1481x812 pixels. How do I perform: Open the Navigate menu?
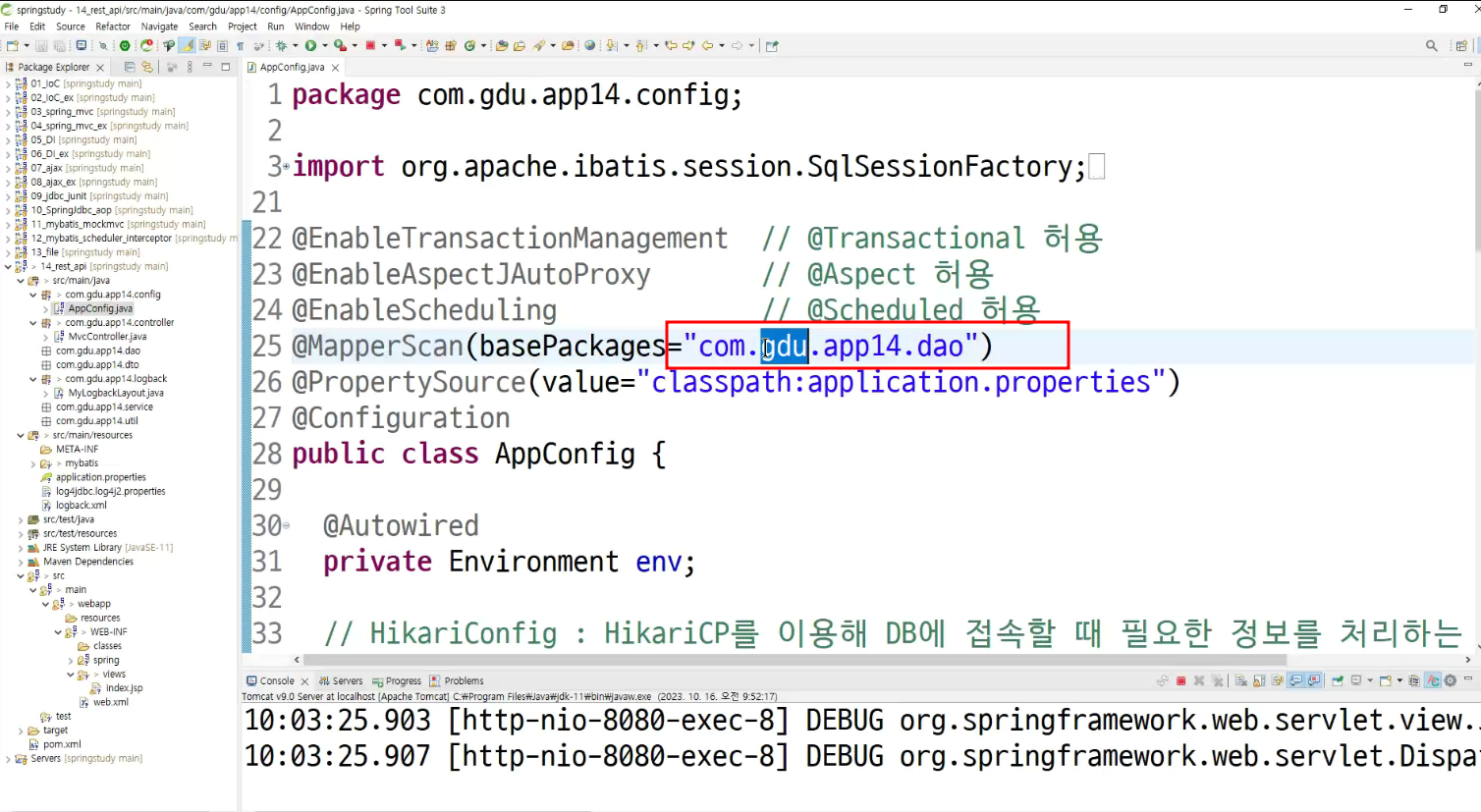(x=159, y=27)
